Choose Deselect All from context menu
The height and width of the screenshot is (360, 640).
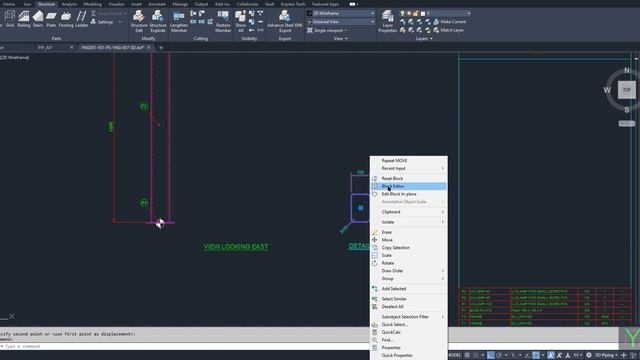409,307
